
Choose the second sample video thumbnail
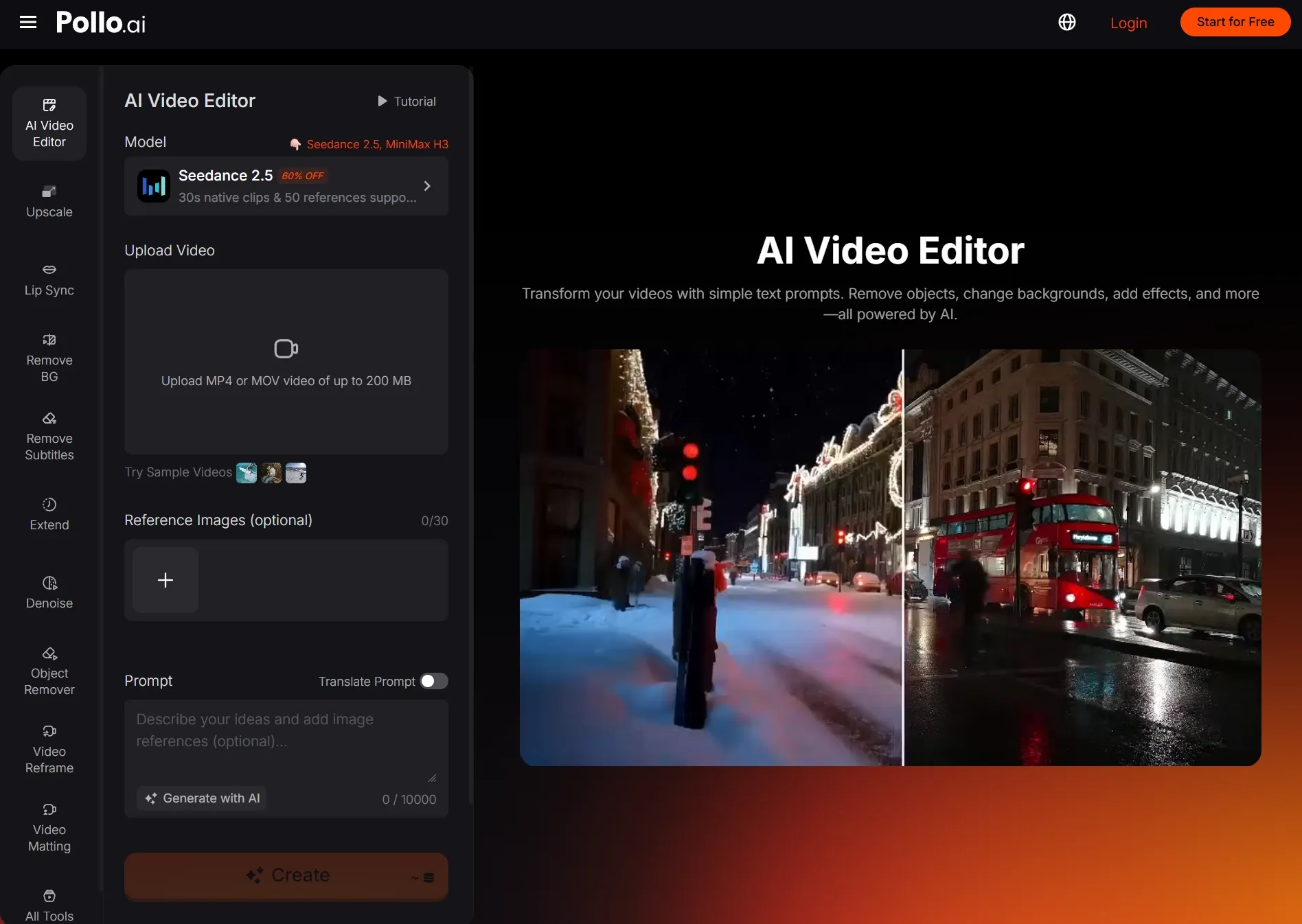271,473
